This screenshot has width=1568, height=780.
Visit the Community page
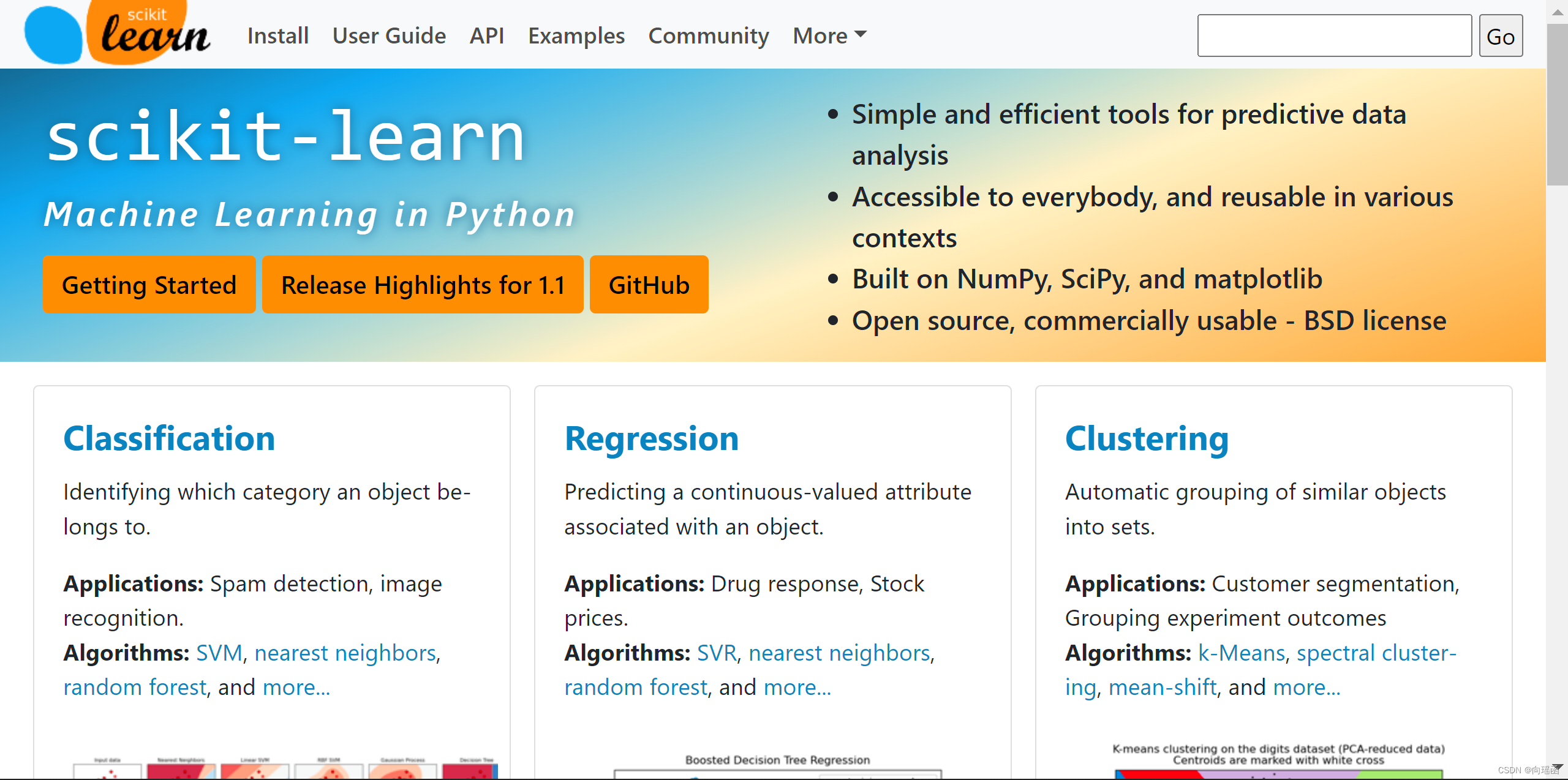tap(708, 36)
